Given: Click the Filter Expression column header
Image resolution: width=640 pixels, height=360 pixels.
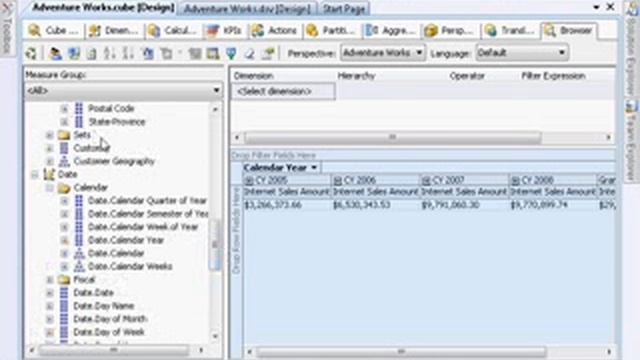Looking at the screenshot, I should point(553,76).
